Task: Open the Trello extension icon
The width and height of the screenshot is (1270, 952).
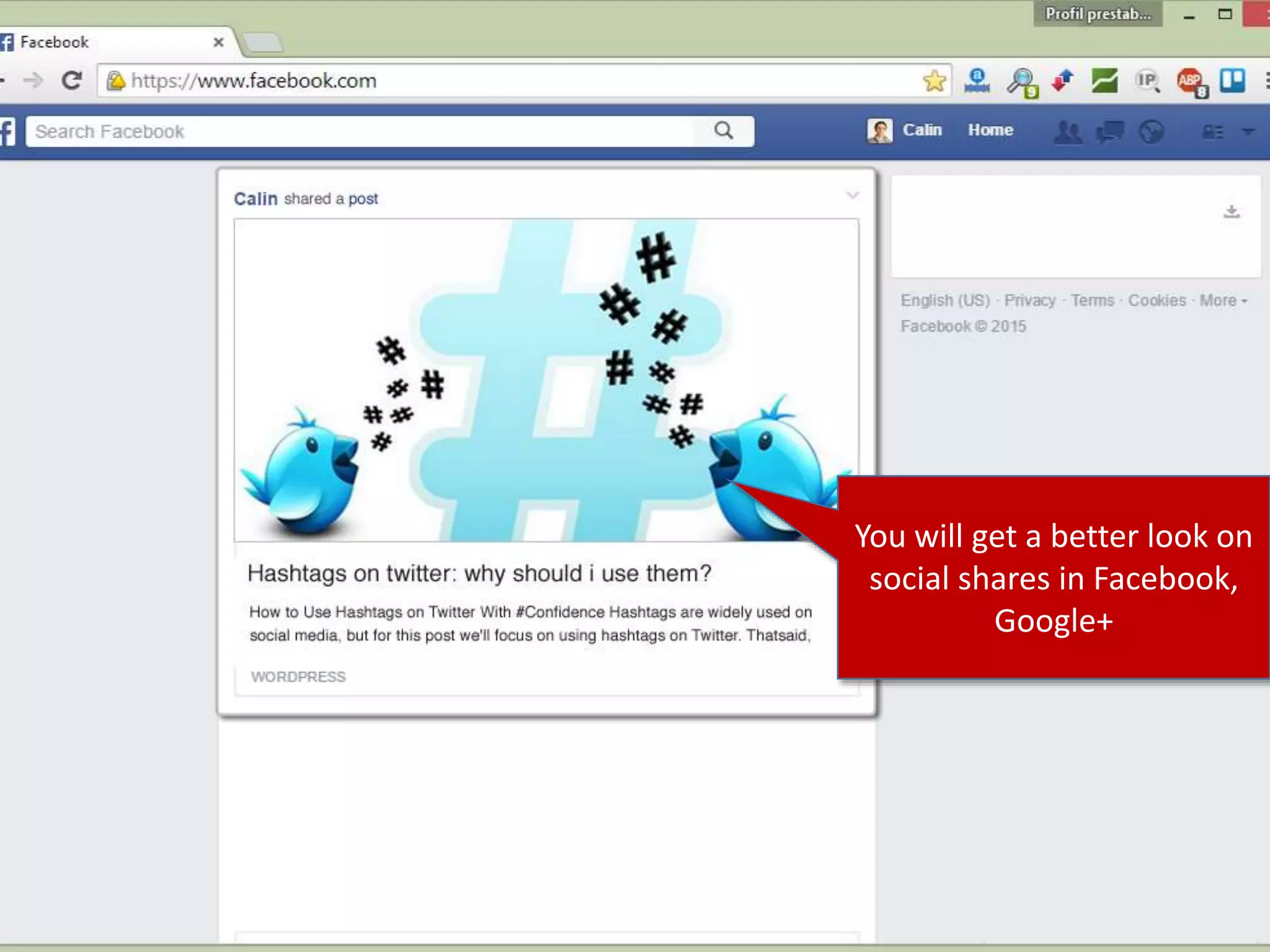Action: click(1232, 81)
